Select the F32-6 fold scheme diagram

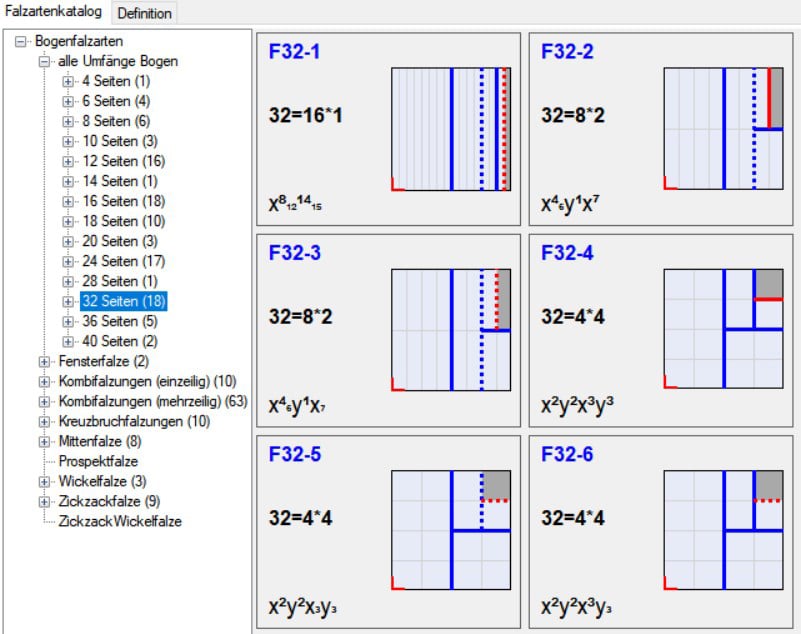(x=723, y=531)
